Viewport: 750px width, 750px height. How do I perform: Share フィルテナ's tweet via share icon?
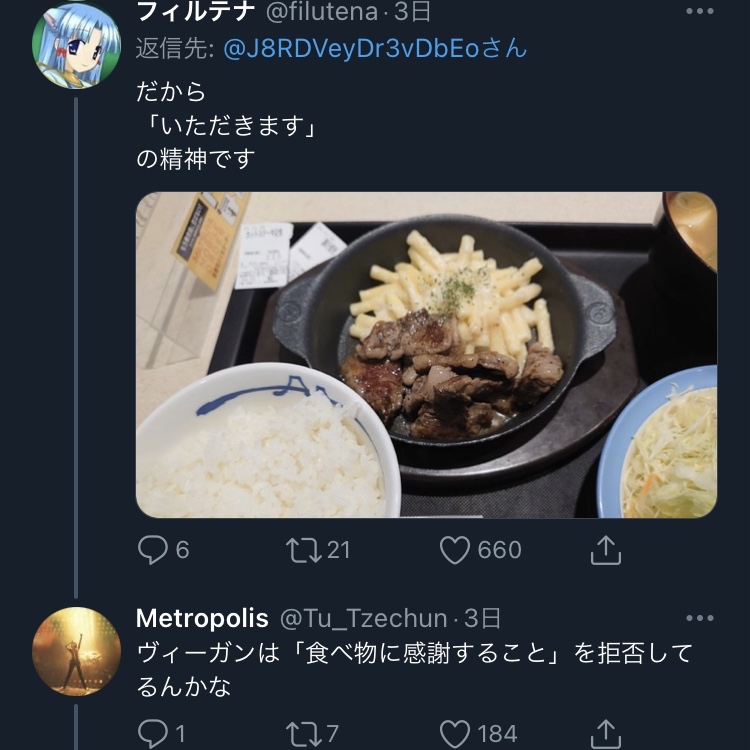(x=606, y=550)
